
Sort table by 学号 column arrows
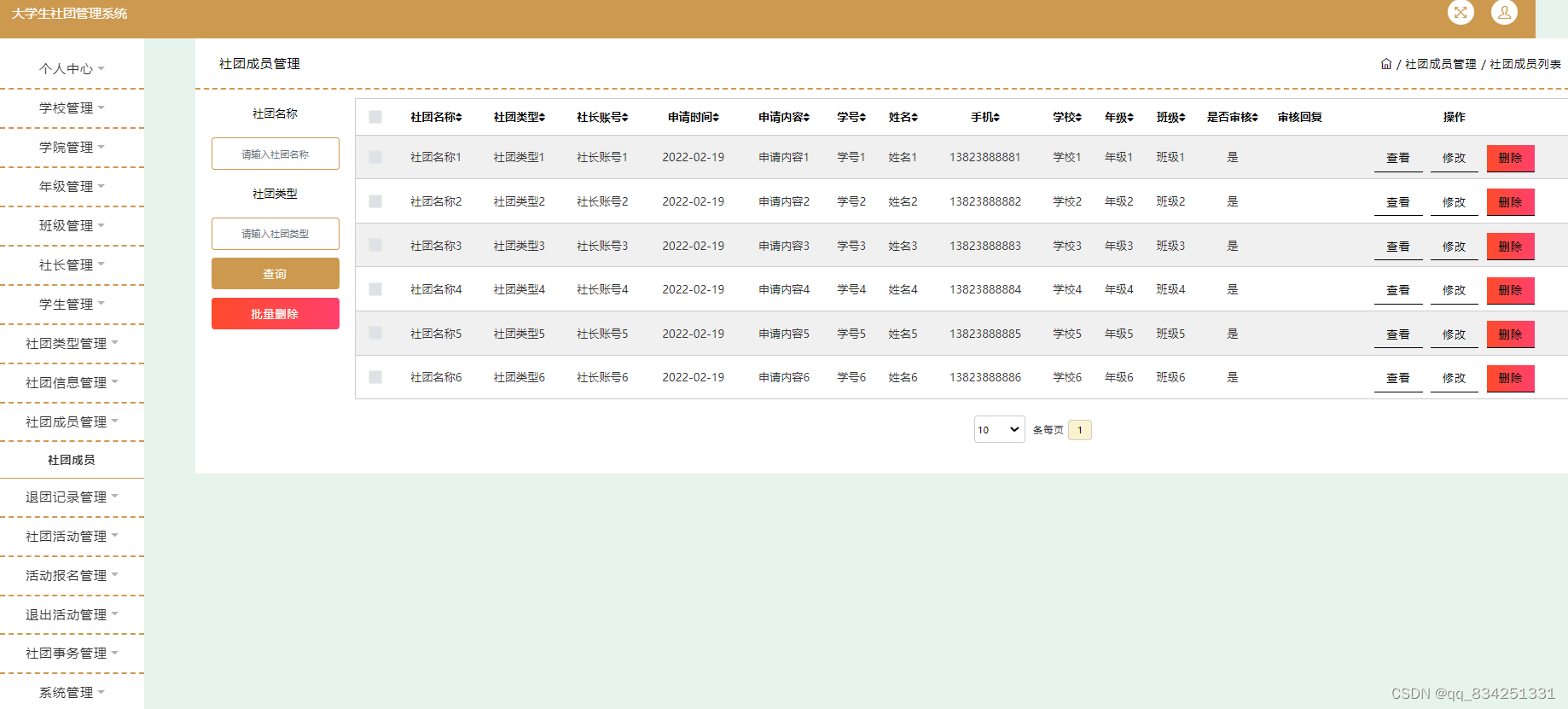tap(863, 118)
